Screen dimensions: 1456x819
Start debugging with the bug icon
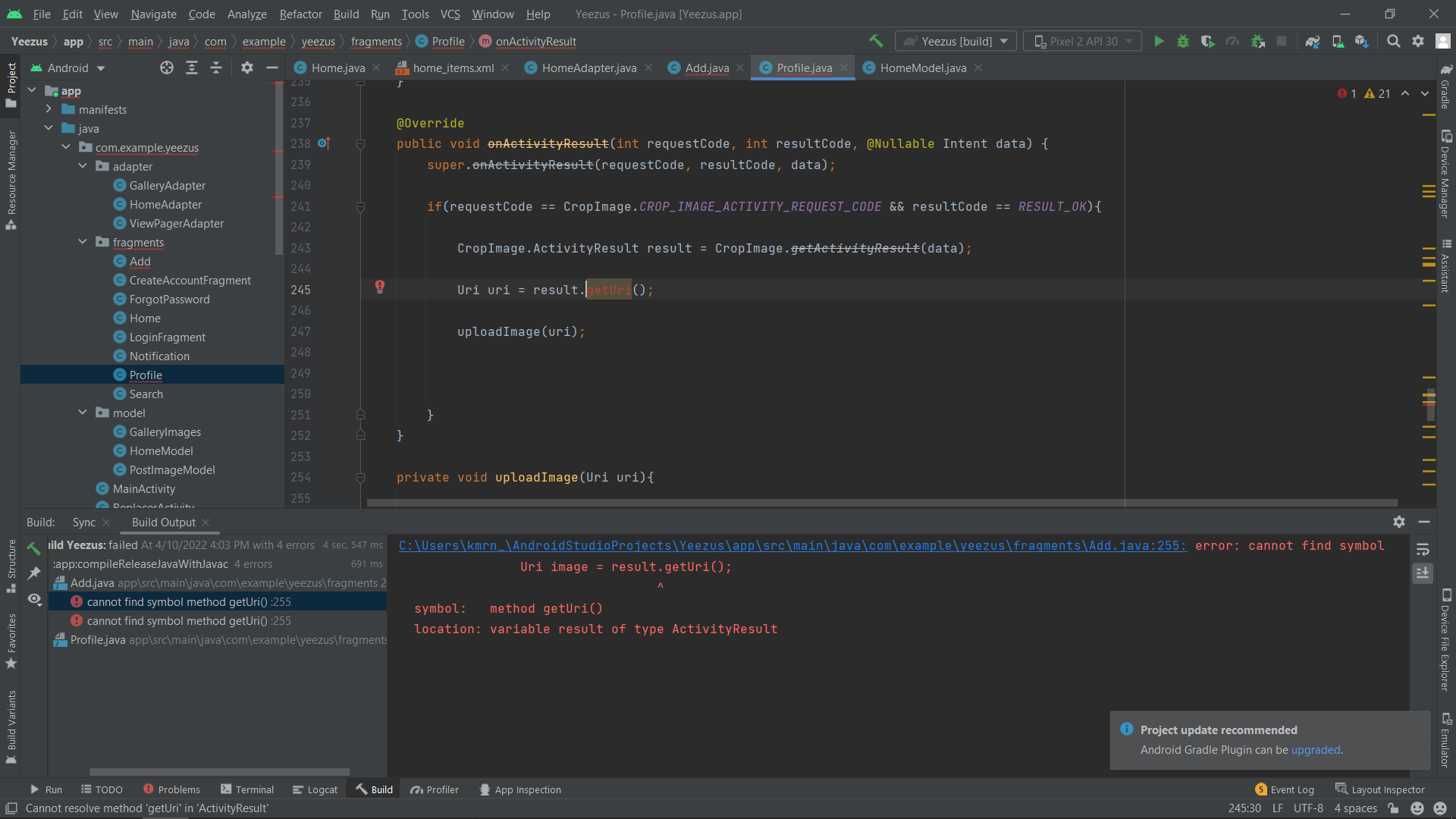[1183, 41]
